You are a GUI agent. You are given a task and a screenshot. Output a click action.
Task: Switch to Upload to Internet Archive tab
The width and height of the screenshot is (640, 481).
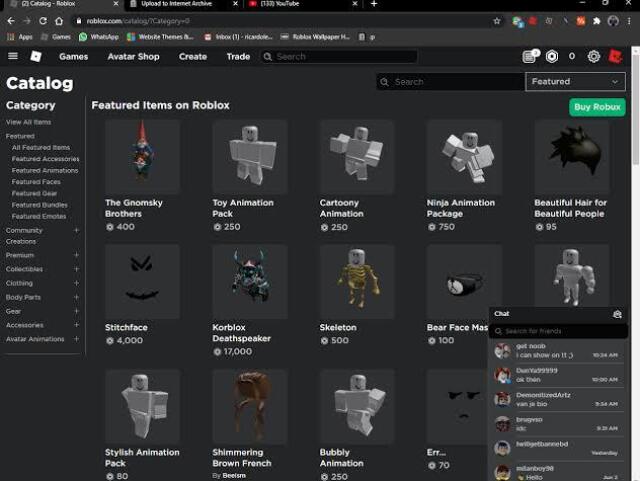click(177, 4)
